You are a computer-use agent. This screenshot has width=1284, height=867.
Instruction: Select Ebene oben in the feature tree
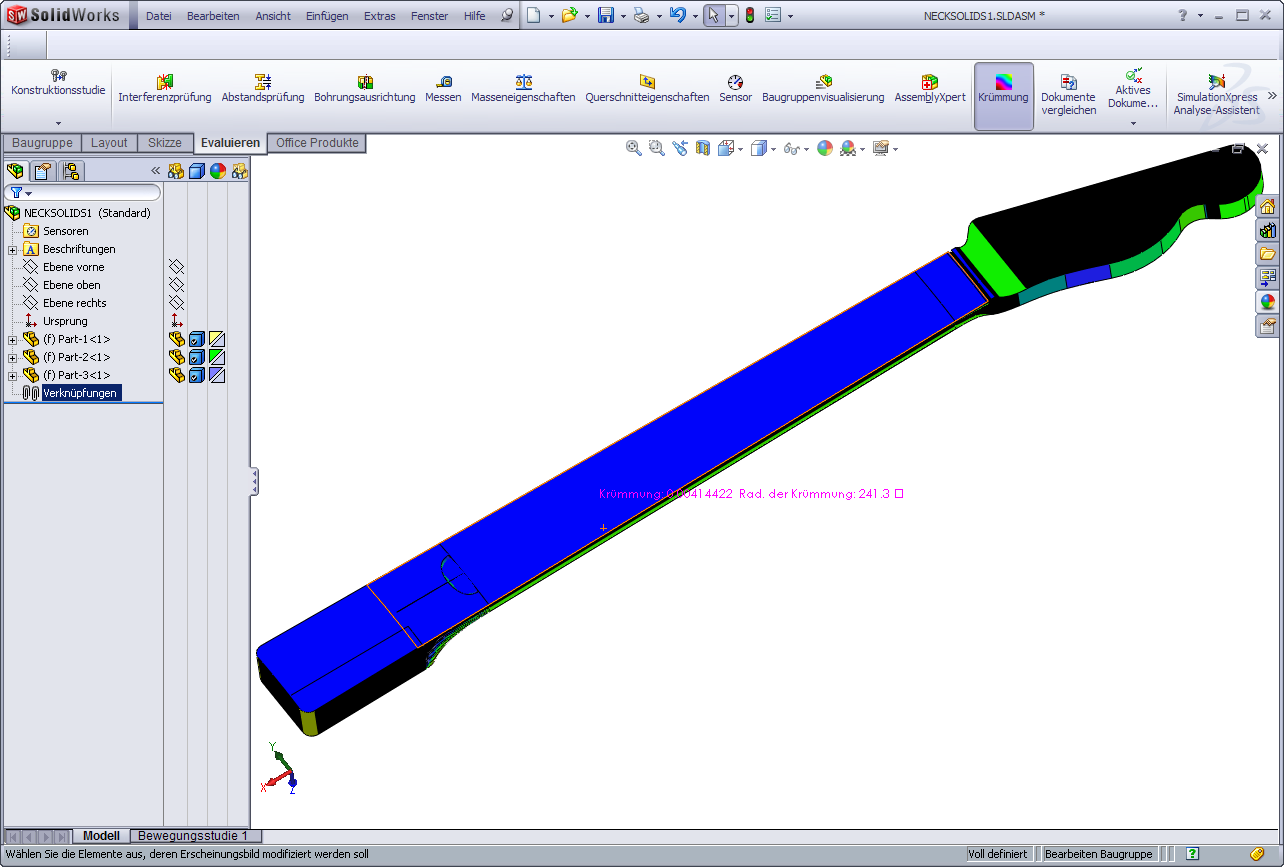[x=71, y=285]
